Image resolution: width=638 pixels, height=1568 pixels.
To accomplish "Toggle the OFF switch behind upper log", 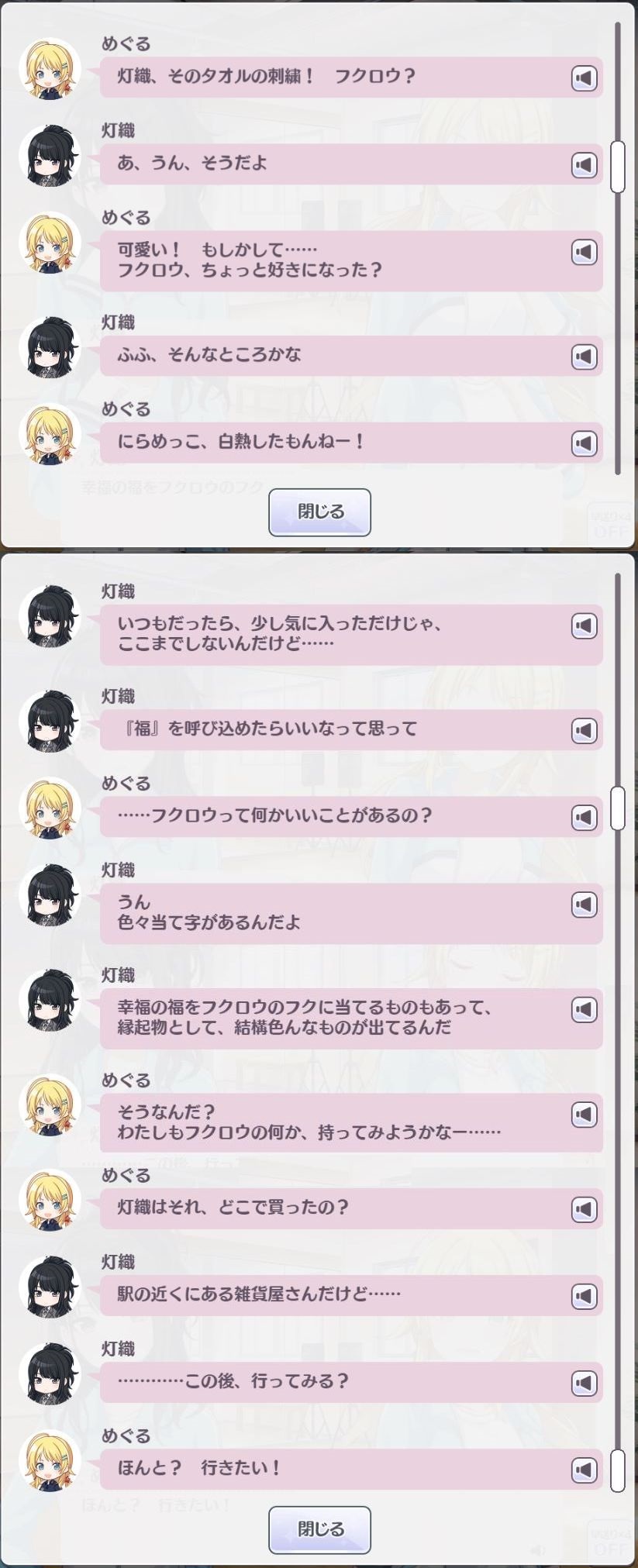I will tap(609, 525).
